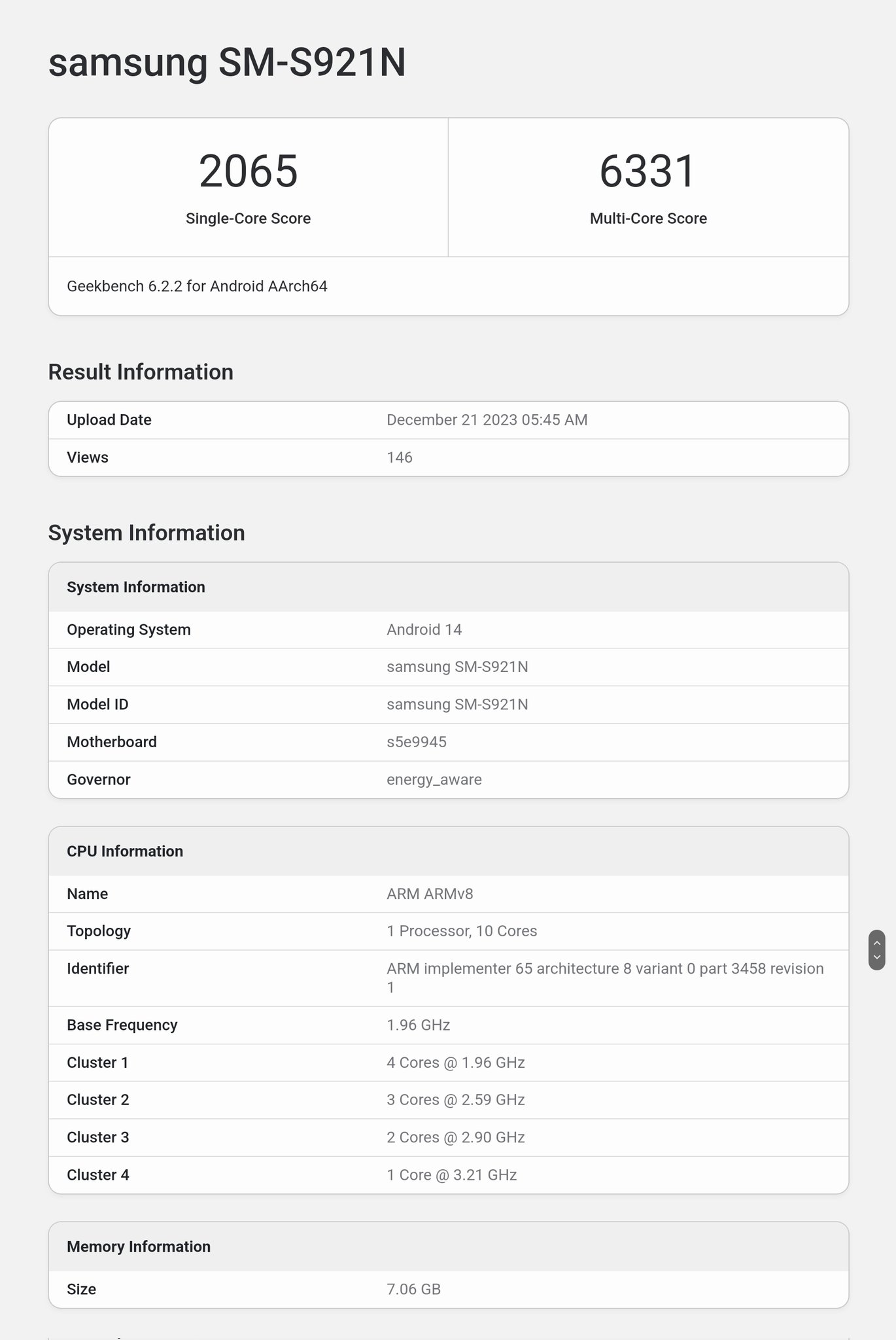The height and width of the screenshot is (1340, 896).
Task: Click the 'Topology' row label
Action: [99, 931]
